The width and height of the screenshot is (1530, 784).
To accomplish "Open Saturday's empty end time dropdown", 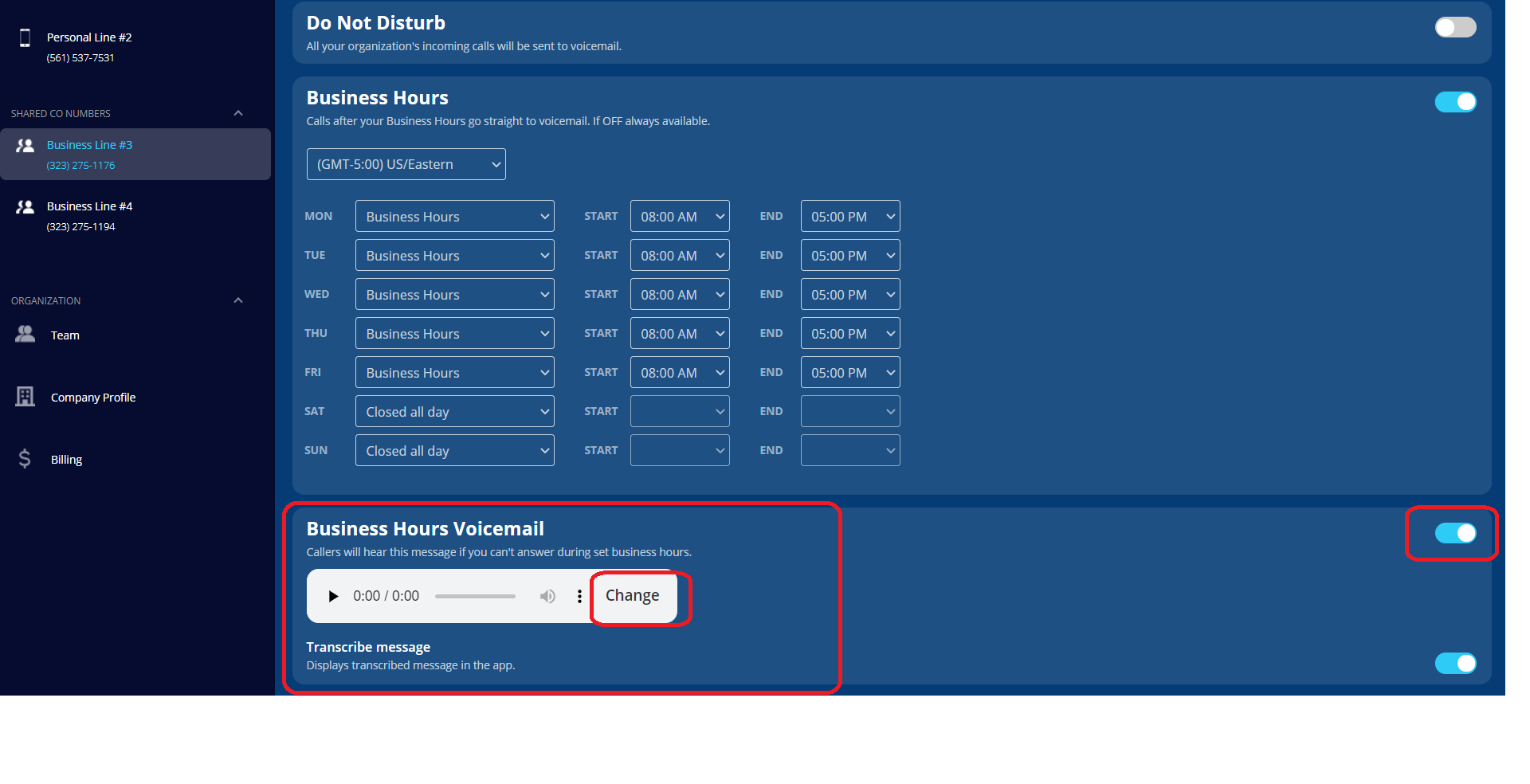I will pyautogui.click(x=850, y=411).
